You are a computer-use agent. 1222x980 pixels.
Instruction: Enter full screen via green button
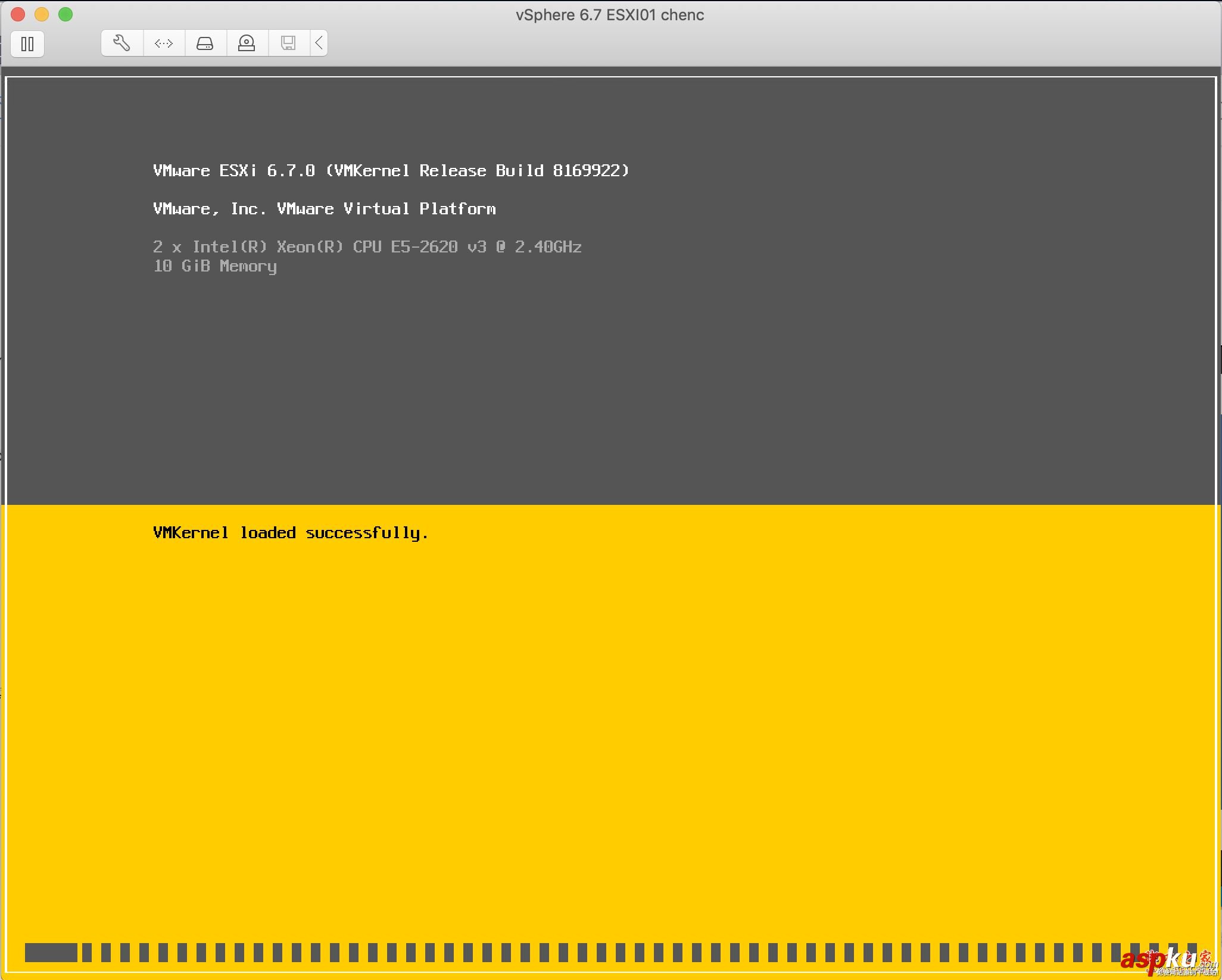click(66, 14)
